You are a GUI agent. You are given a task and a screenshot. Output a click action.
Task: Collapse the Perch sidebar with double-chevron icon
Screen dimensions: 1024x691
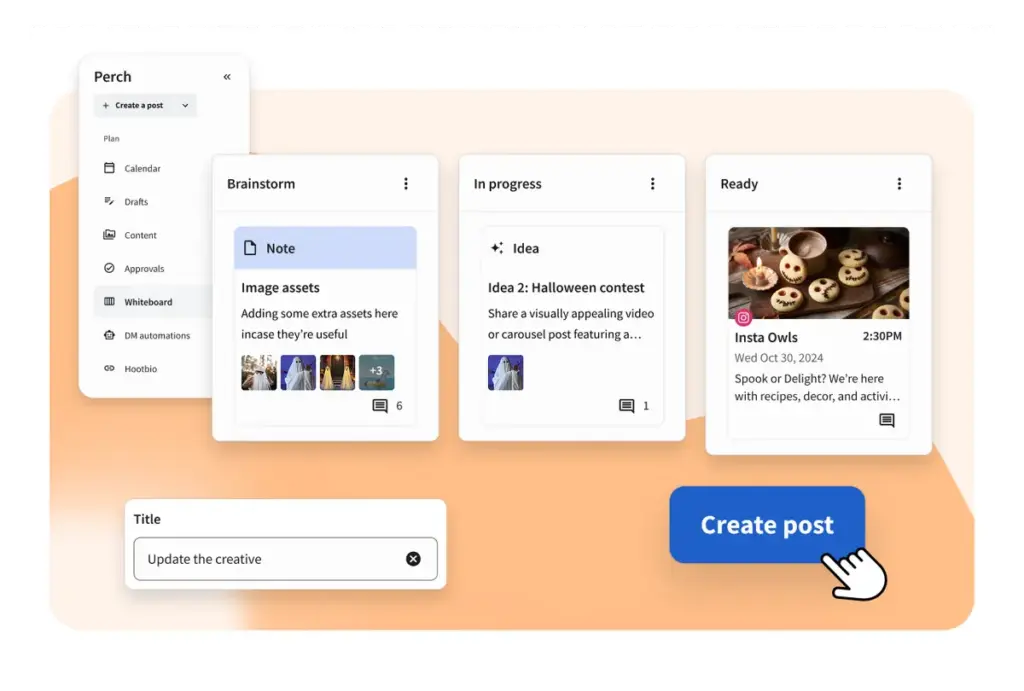[x=227, y=77]
